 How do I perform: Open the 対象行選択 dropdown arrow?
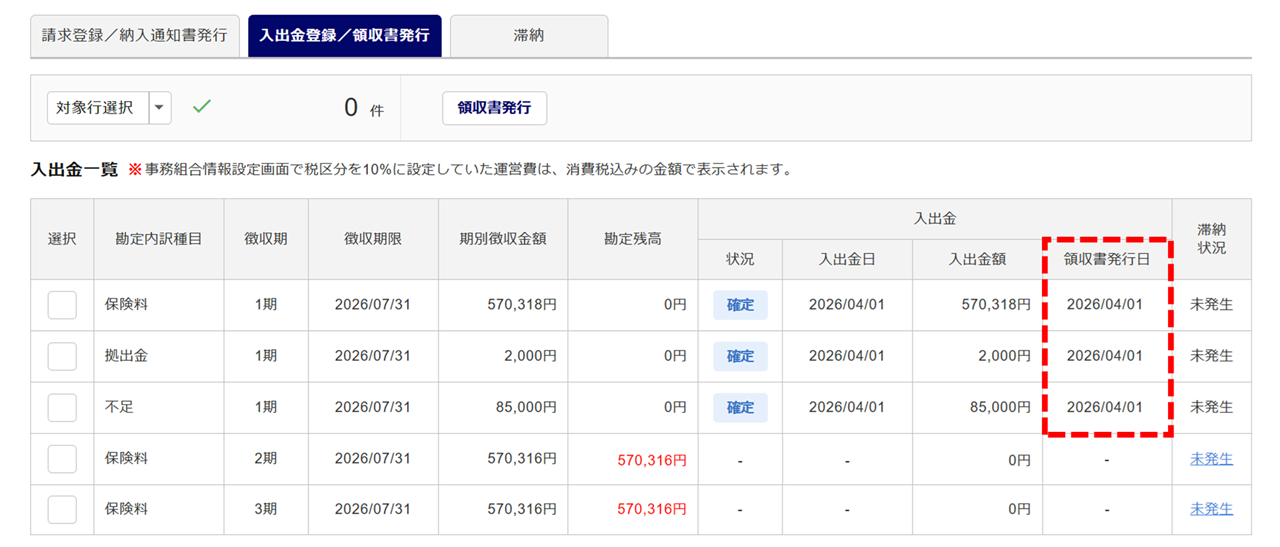(160, 108)
